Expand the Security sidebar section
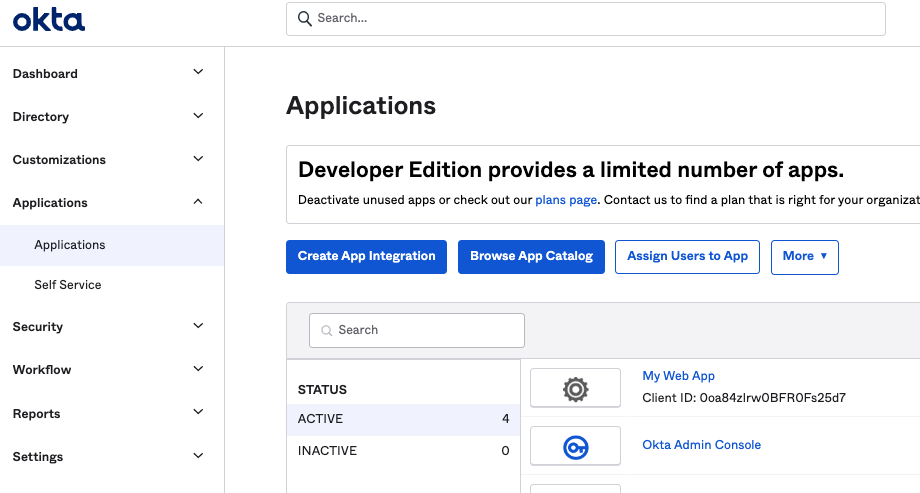 pos(198,326)
